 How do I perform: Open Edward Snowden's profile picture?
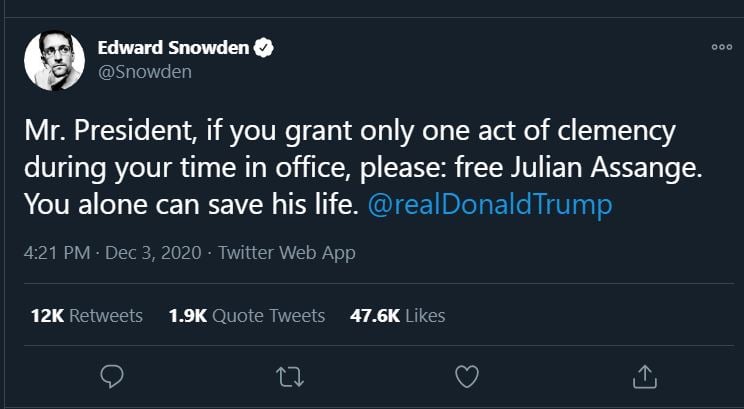54,61
